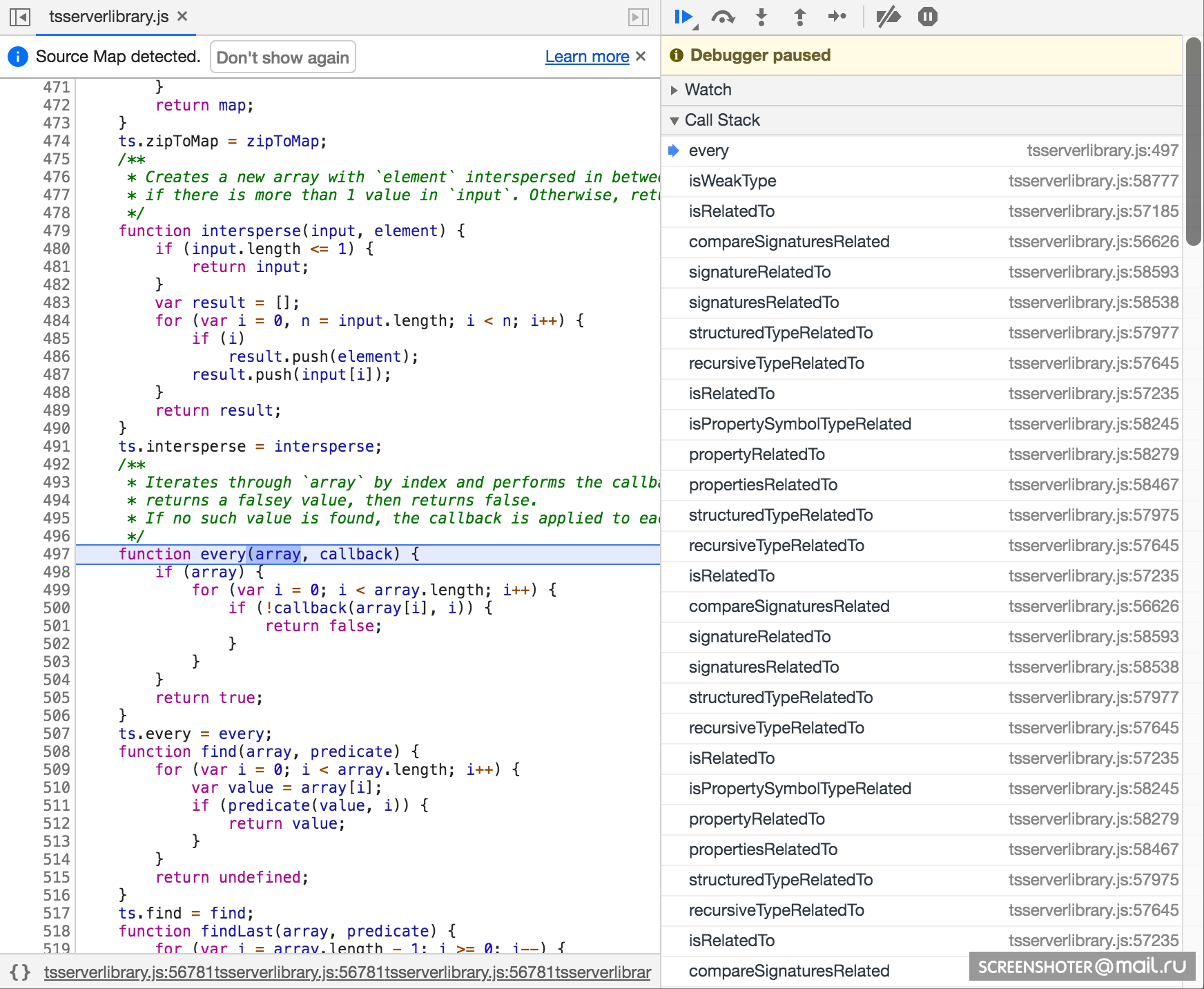Dismiss the Source Map detected infobar
Viewport: 1204px width, 989px height.
click(x=641, y=56)
